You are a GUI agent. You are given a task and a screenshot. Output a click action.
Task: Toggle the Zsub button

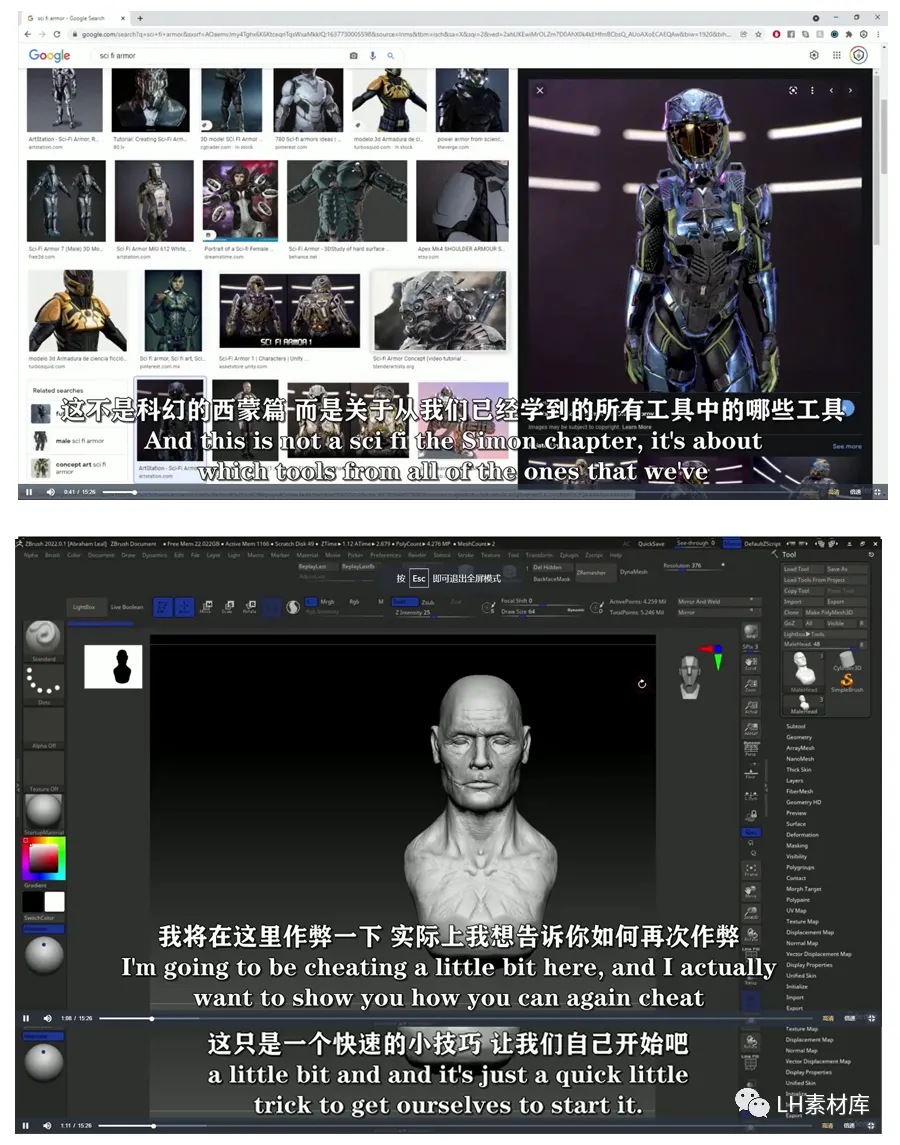coord(428,602)
